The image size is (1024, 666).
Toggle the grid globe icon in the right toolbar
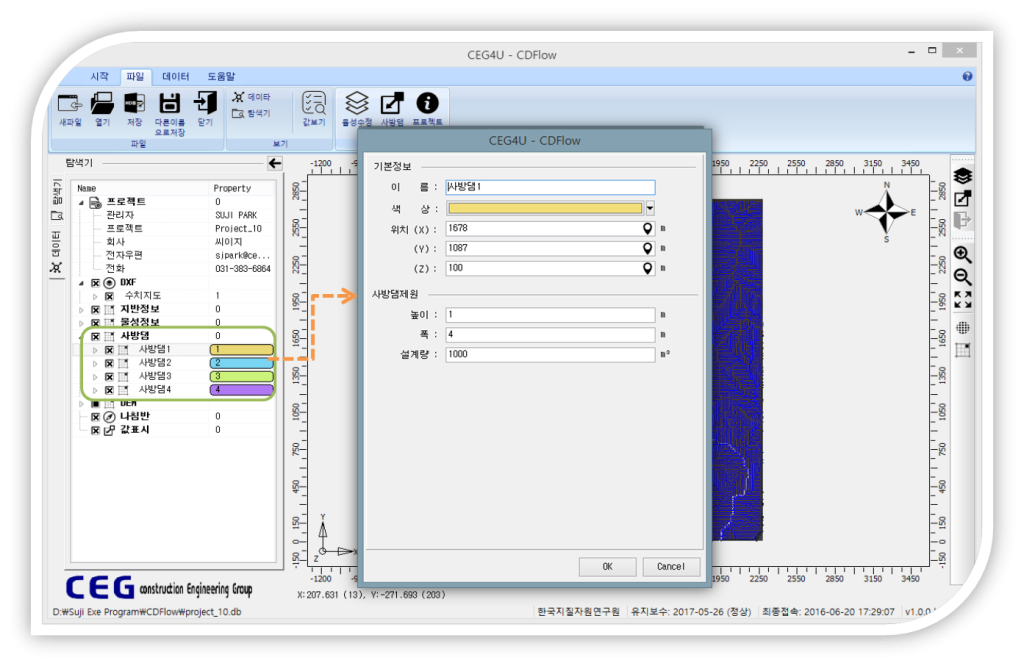click(963, 328)
